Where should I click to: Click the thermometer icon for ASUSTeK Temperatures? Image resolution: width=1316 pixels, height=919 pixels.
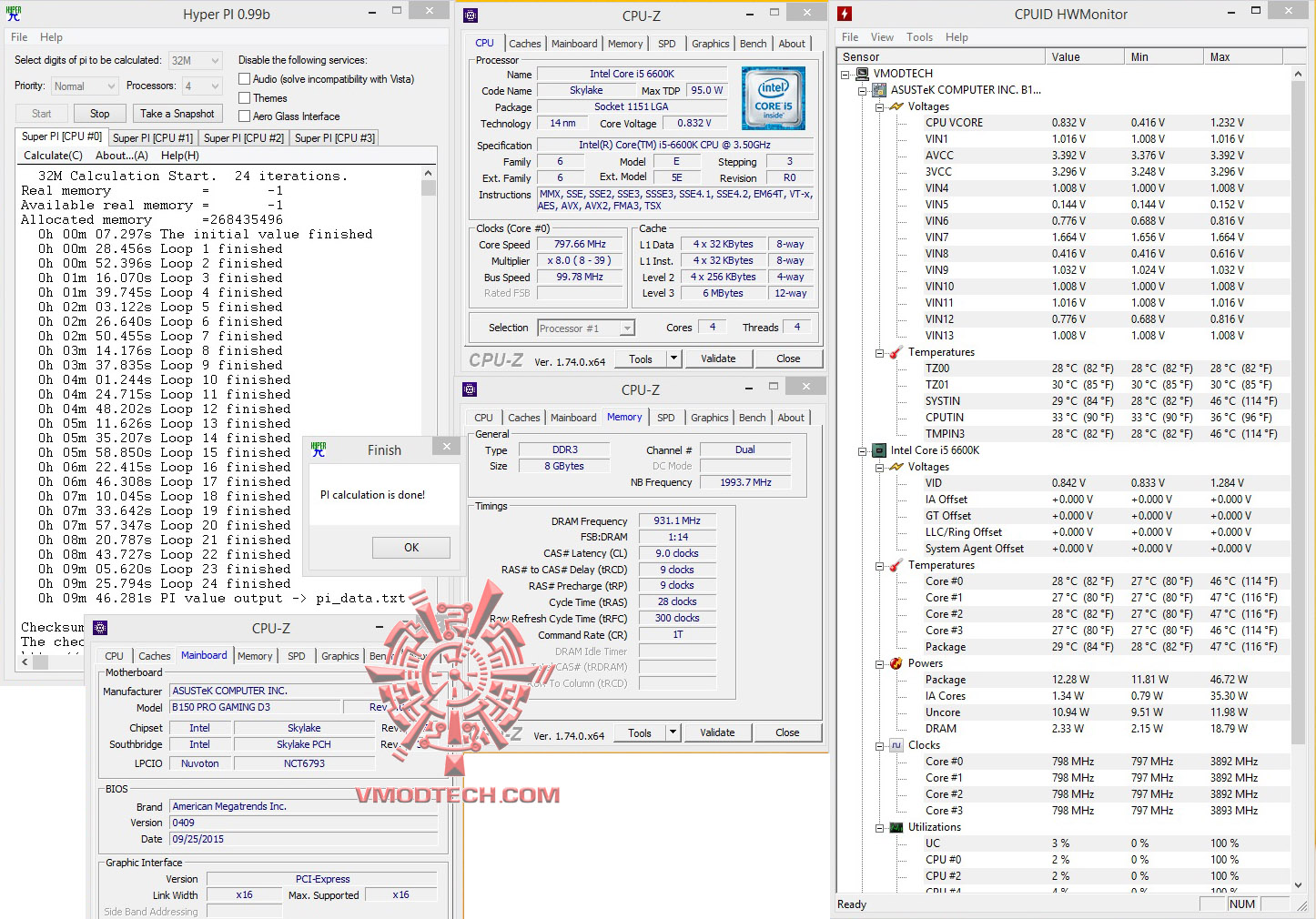pyautogui.click(x=896, y=352)
